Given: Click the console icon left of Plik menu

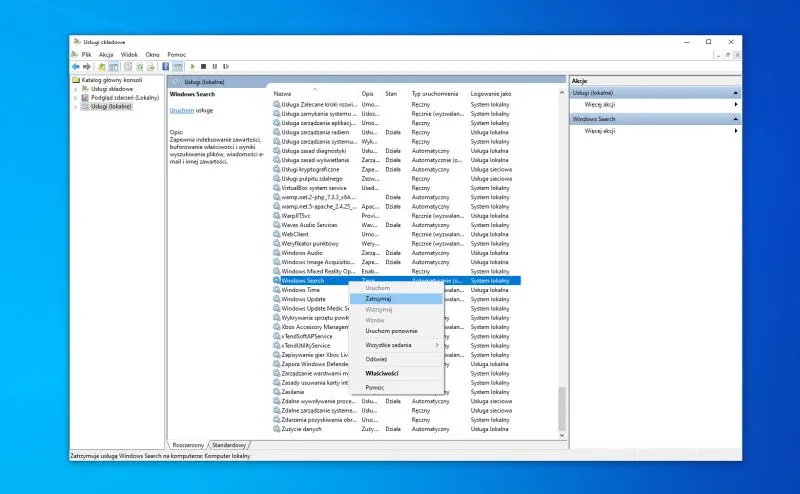Looking at the screenshot, I should (x=75, y=55).
